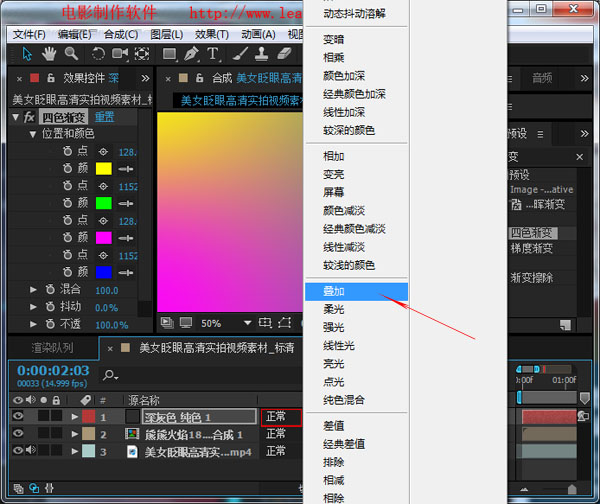Image resolution: width=600 pixels, height=504 pixels.
Task: Toggle solo switch for layer 1
Action: (44, 416)
